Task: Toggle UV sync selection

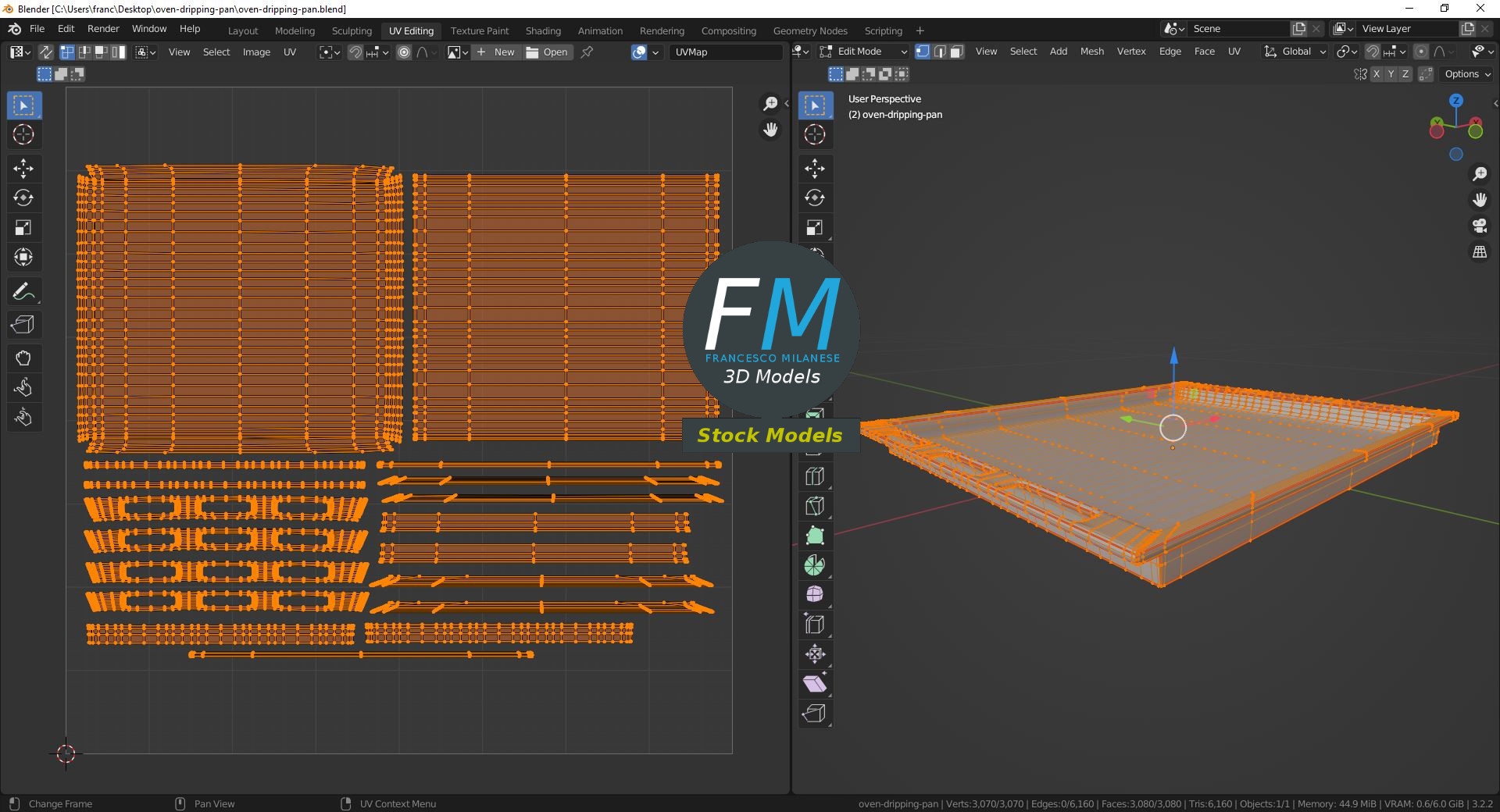Action: [x=46, y=52]
